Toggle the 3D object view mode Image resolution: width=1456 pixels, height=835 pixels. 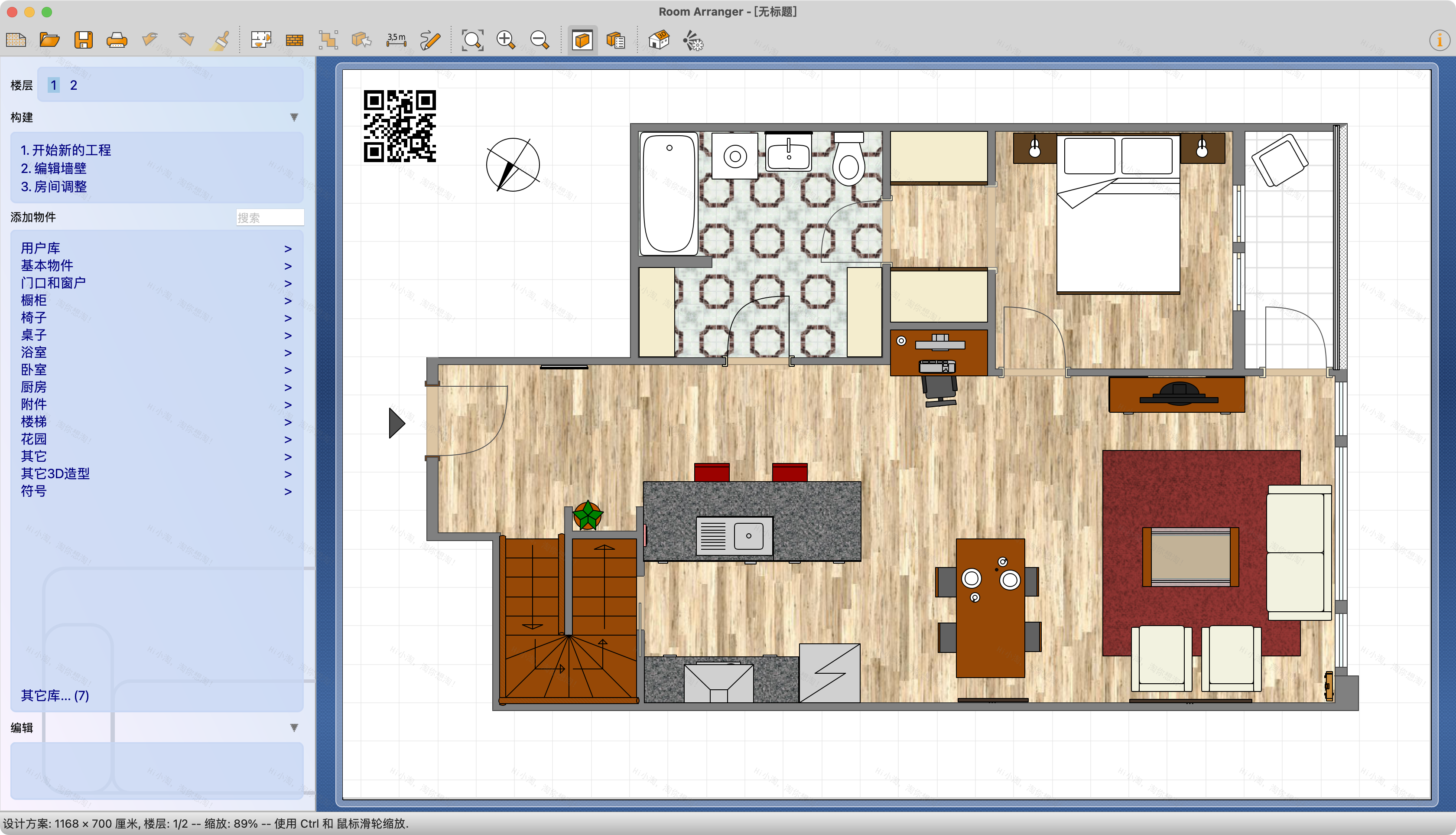tap(581, 39)
